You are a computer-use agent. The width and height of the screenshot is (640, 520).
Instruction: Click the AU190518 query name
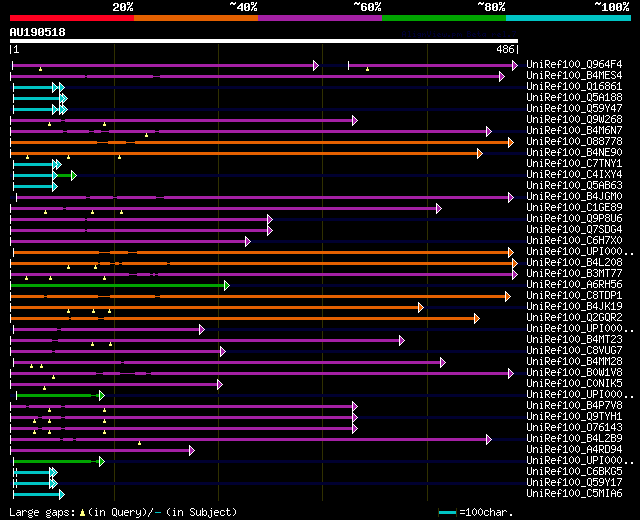38,32
